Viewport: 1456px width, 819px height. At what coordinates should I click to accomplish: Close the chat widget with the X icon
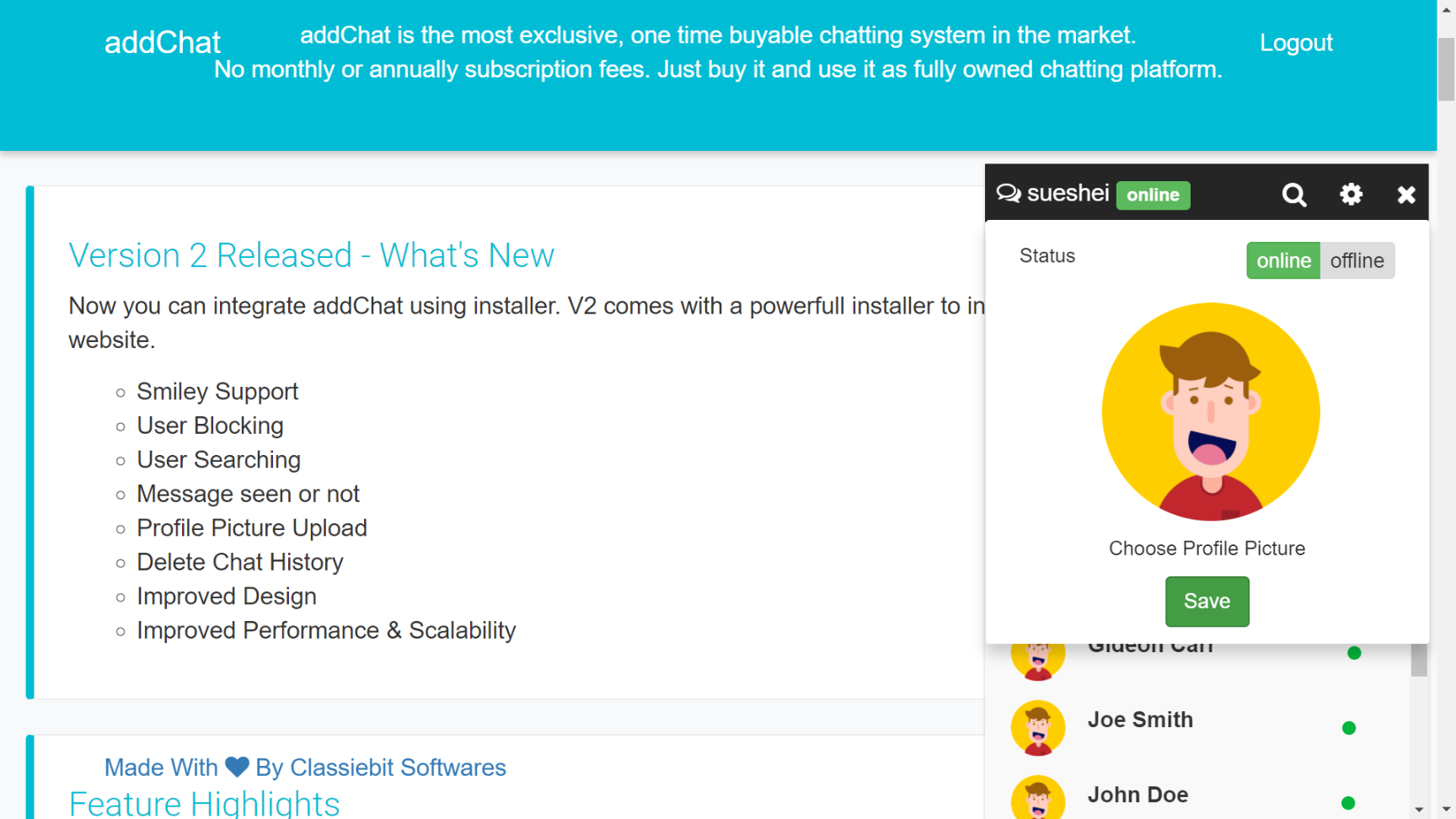click(x=1406, y=195)
